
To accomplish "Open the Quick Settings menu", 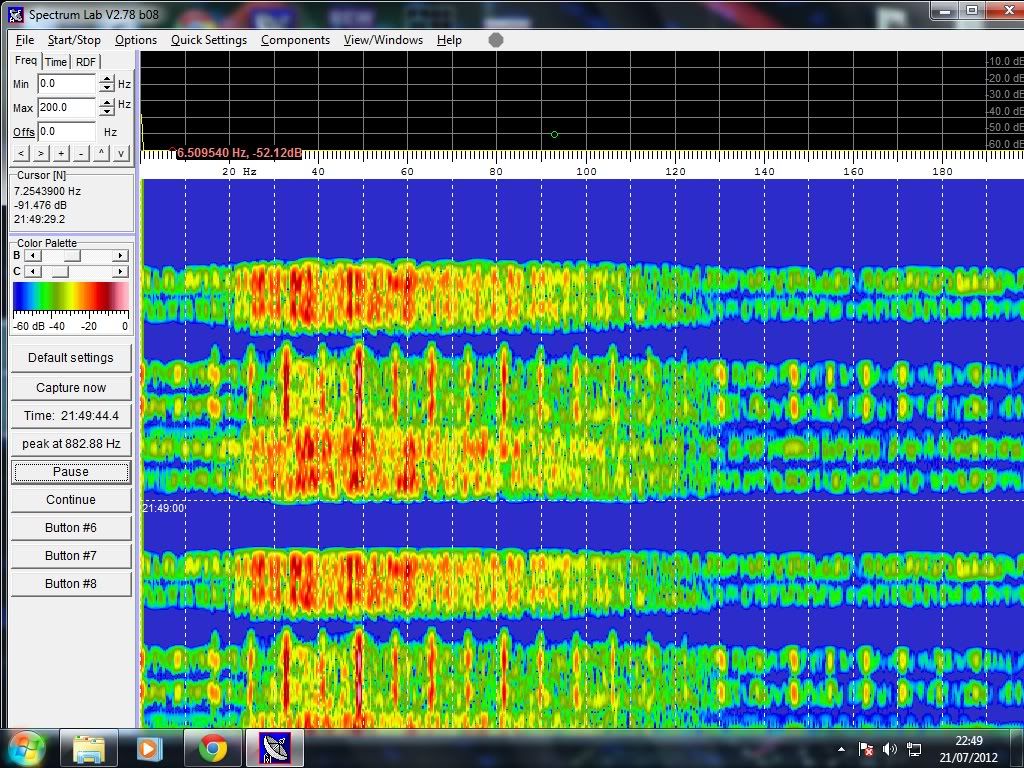I will point(208,40).
